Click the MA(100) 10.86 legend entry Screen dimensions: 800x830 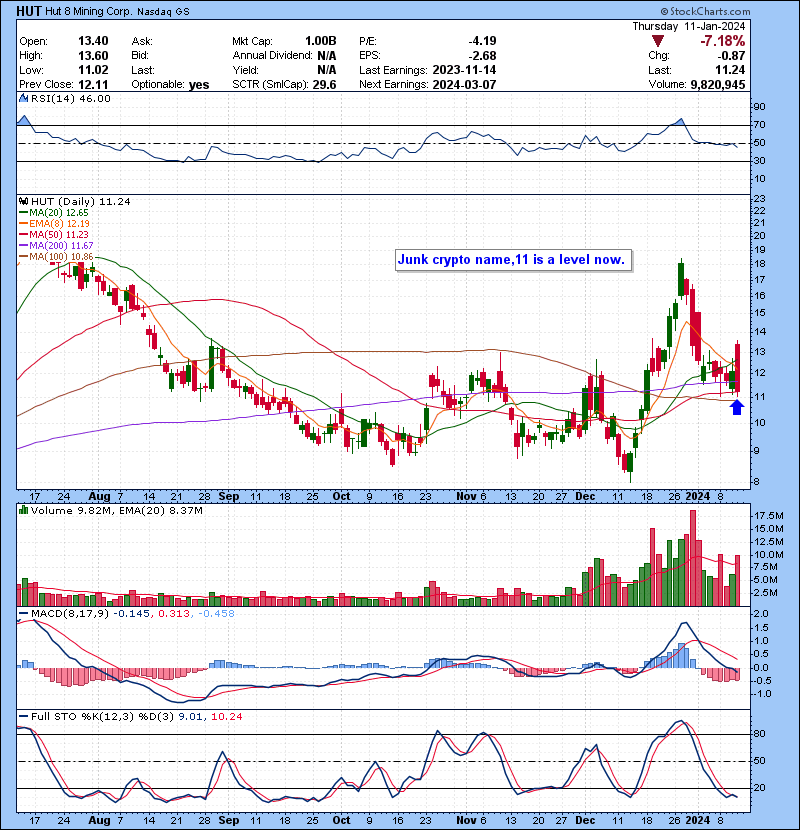click(x=56, y=257)
